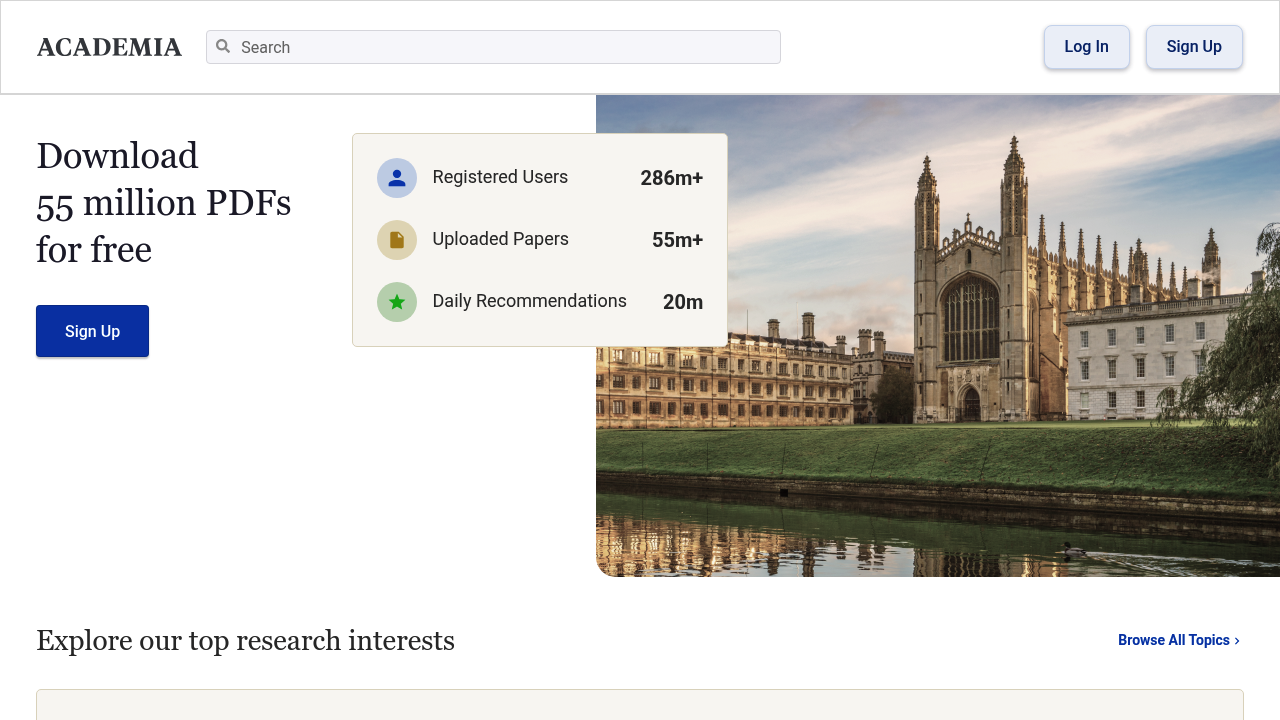This screenshot has height=720, width=1280.
Task: Click the 20m statistic
Action: click(x=683, y=302)
